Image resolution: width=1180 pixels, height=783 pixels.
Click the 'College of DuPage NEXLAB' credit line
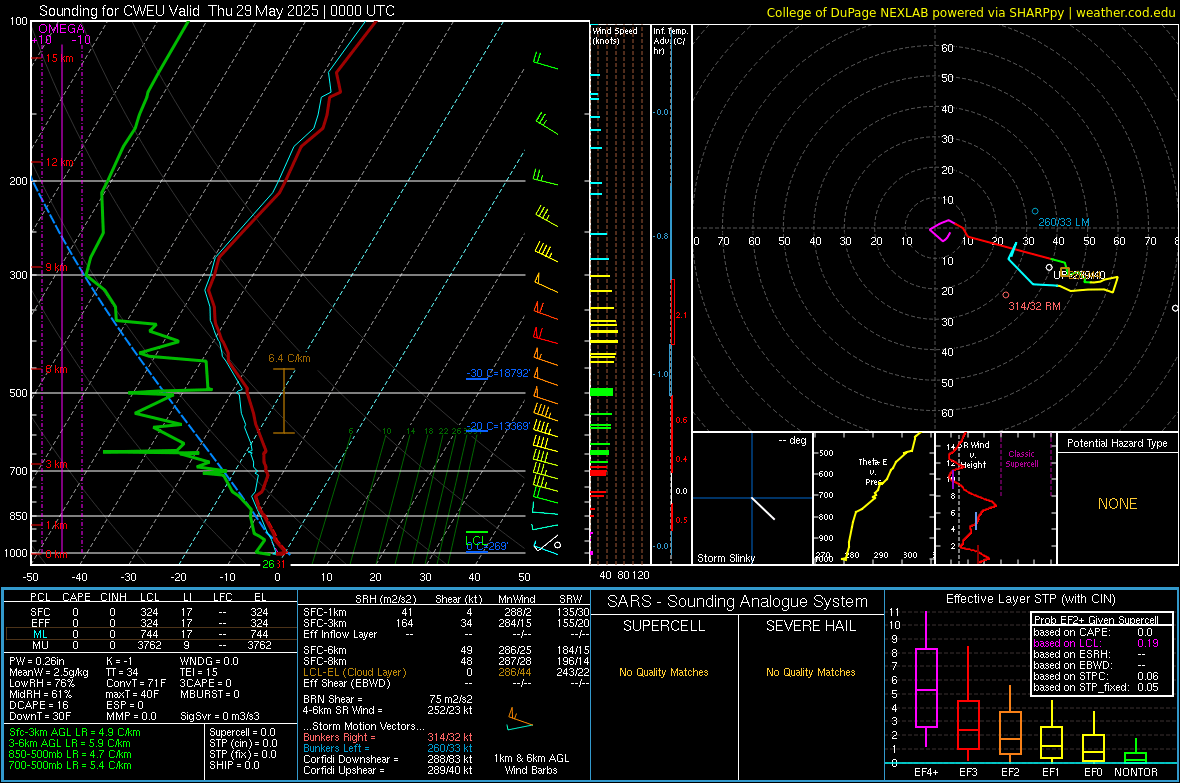[x=971, y=12]
